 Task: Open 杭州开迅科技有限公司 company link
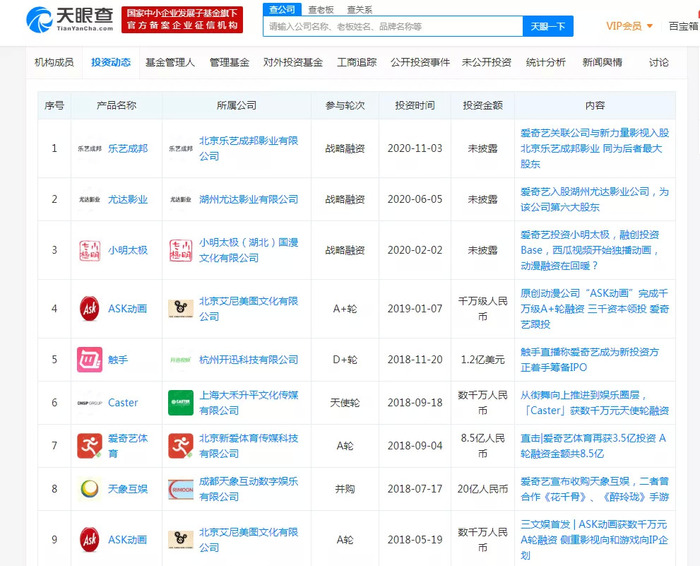pos(248,360)
